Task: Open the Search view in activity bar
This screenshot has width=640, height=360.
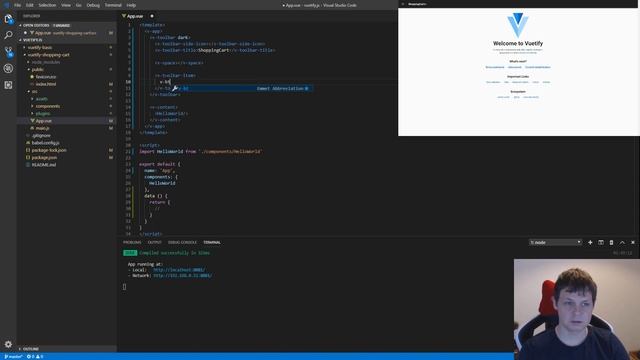Action: click(x=8, y=35)
